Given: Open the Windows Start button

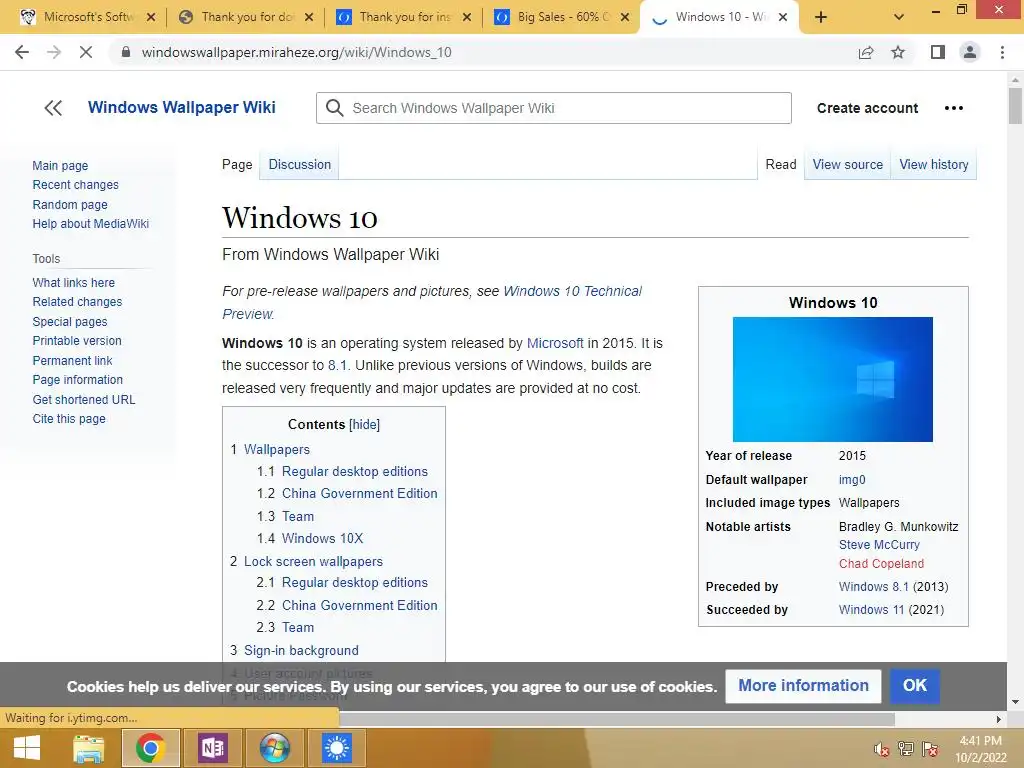Looking at the screenshot, I should click(x=27, y=748).
